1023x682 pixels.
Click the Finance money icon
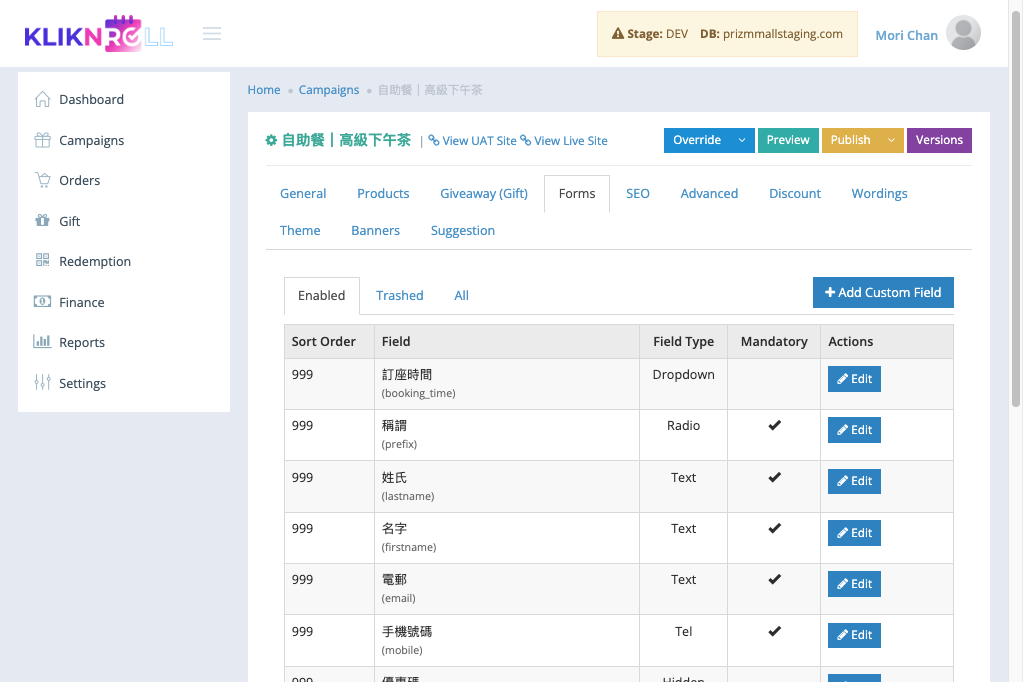42,302
